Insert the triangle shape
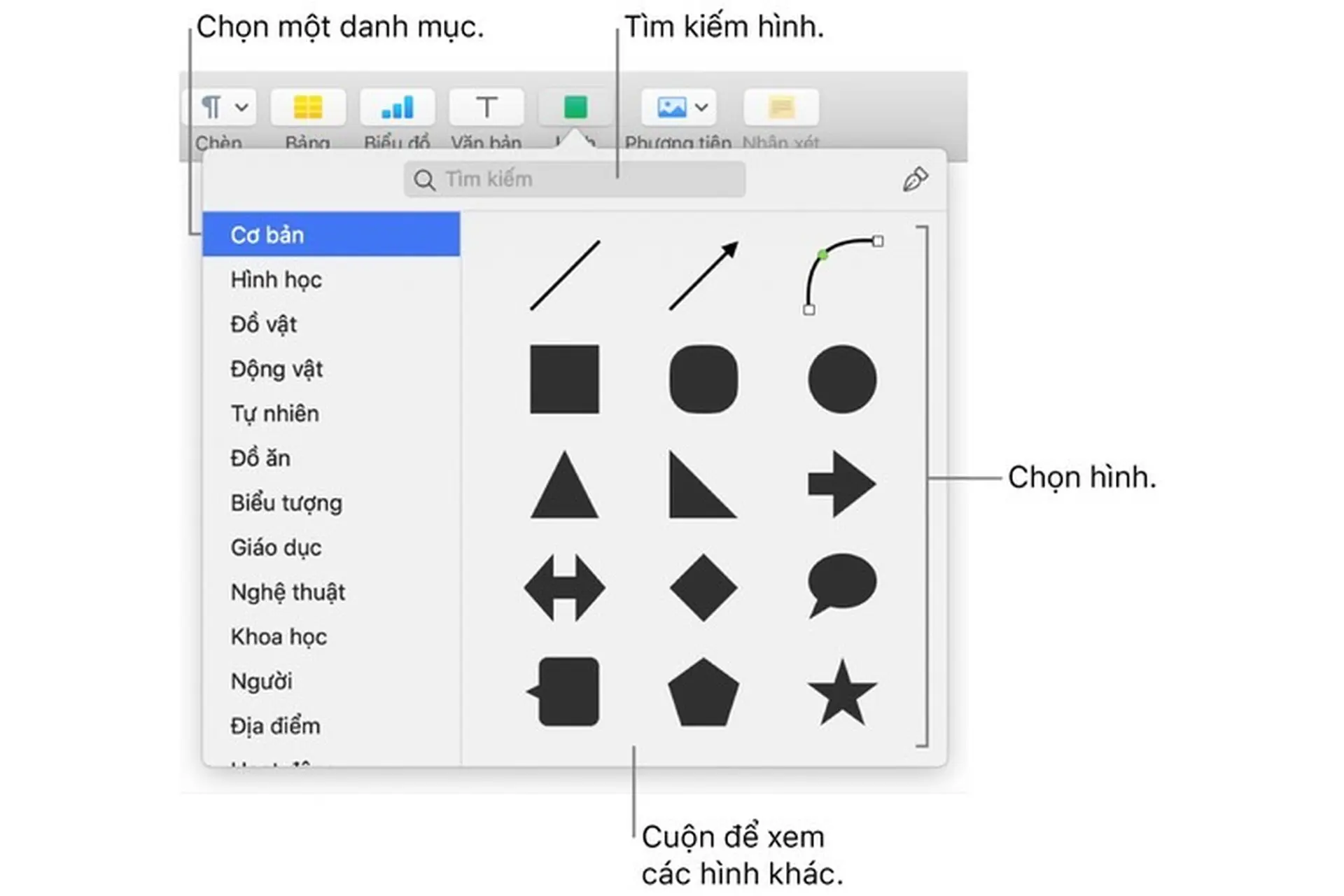 (x=565, y=484)
